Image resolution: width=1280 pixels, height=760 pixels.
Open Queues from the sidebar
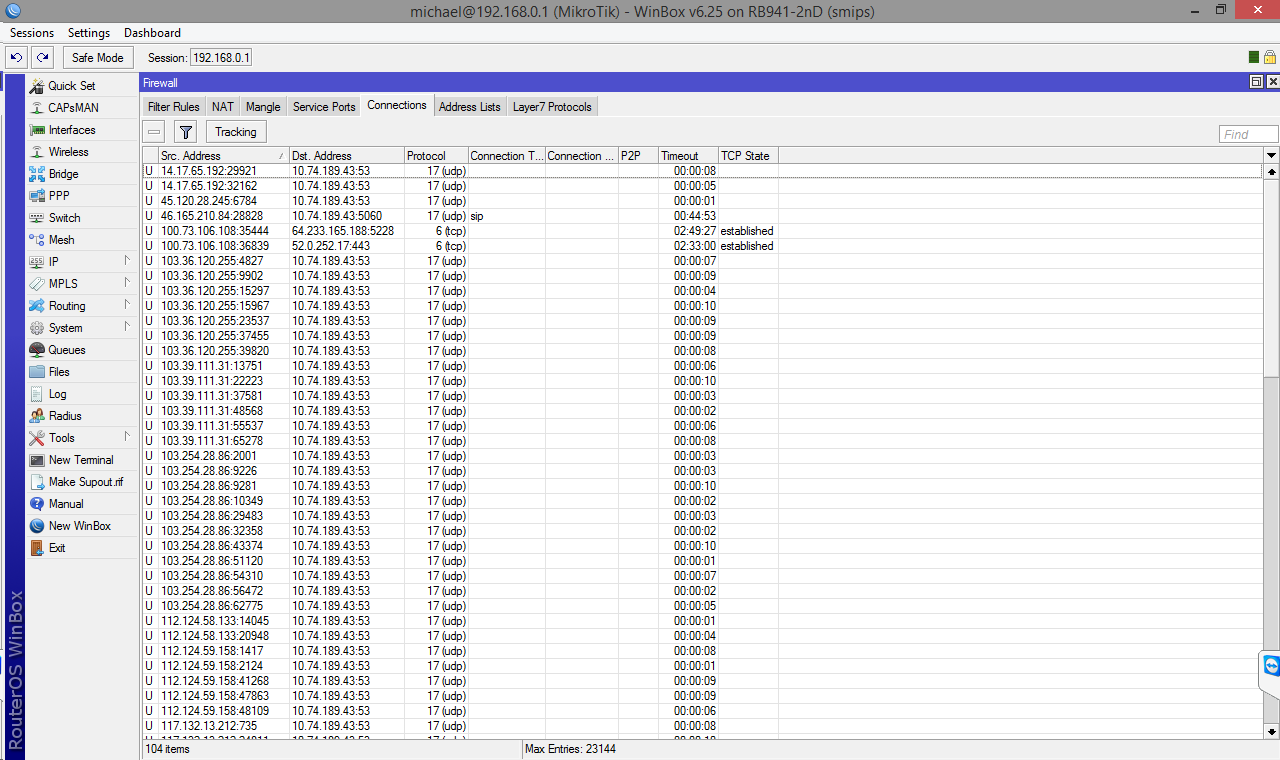[66, 350]
